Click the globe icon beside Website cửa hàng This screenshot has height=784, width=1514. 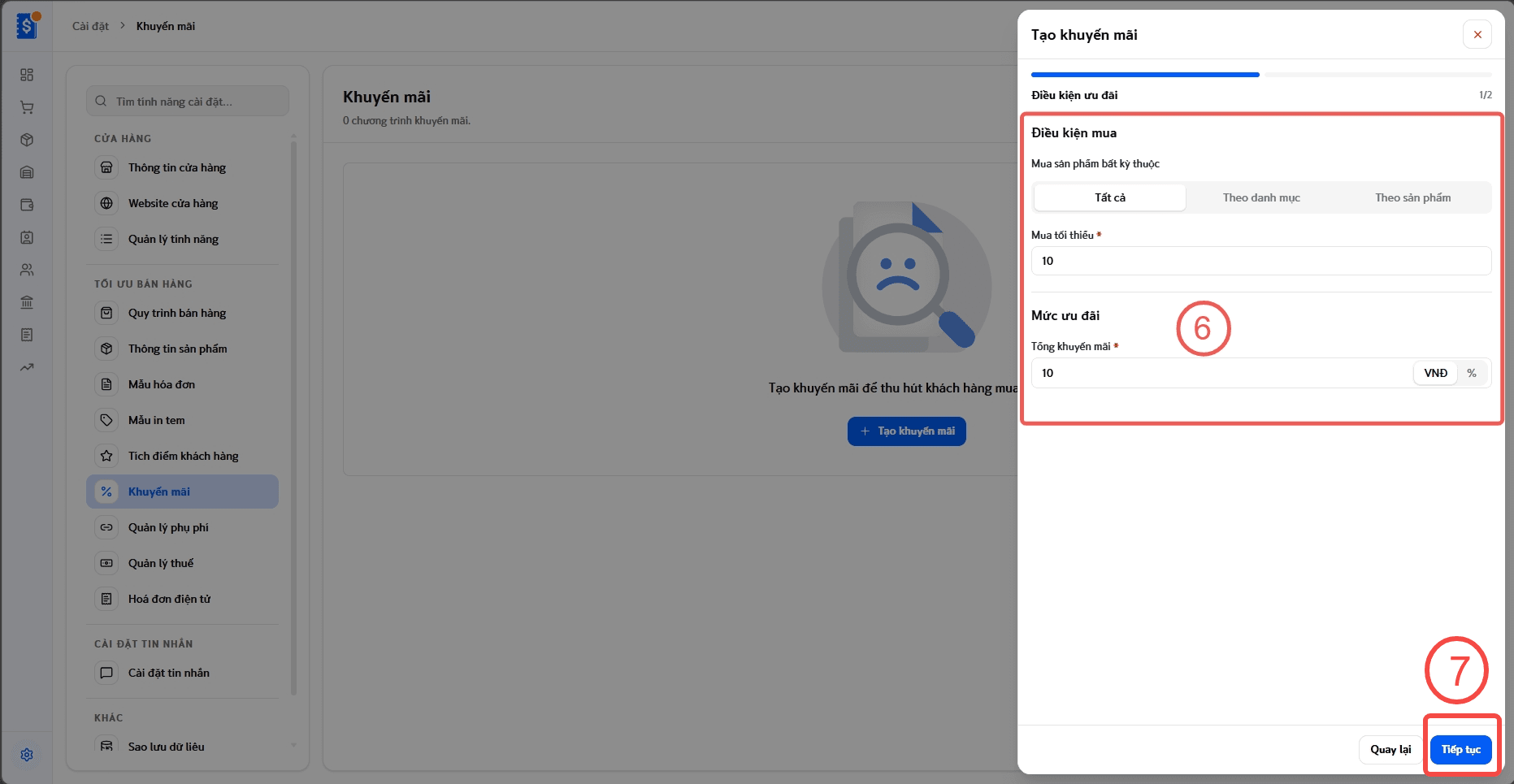(106, 203)
